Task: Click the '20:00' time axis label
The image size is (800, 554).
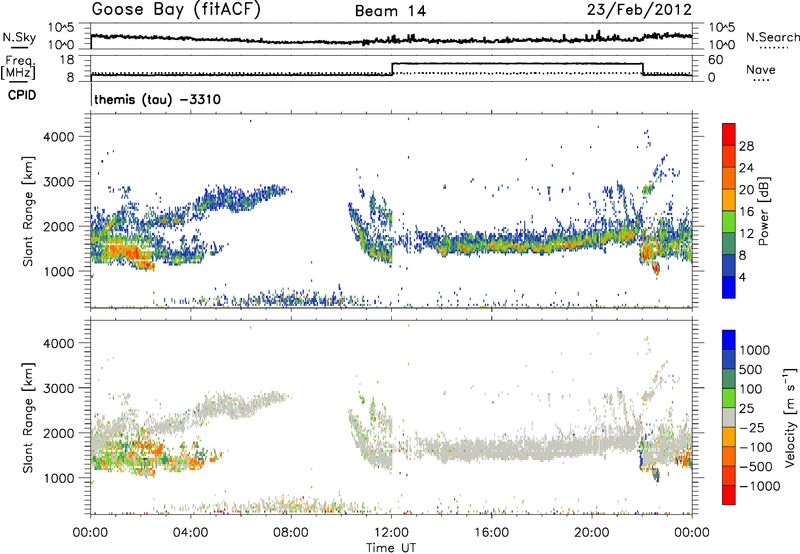Action: [x=592, y=533]
